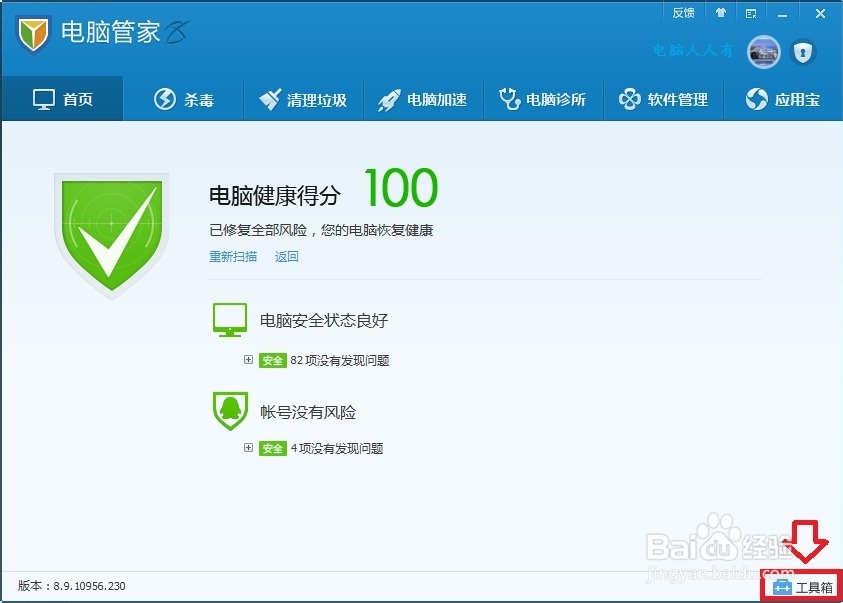This screenshot has height=603, width=843.
Task: Expand the 4项没有发现问题 list
Action: pos(248,447)
